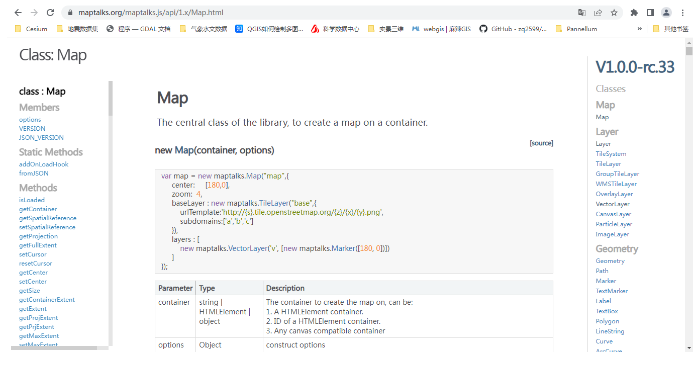Open the Geometry class link
The image size is (699, 366).
click(x=610, y=261)
